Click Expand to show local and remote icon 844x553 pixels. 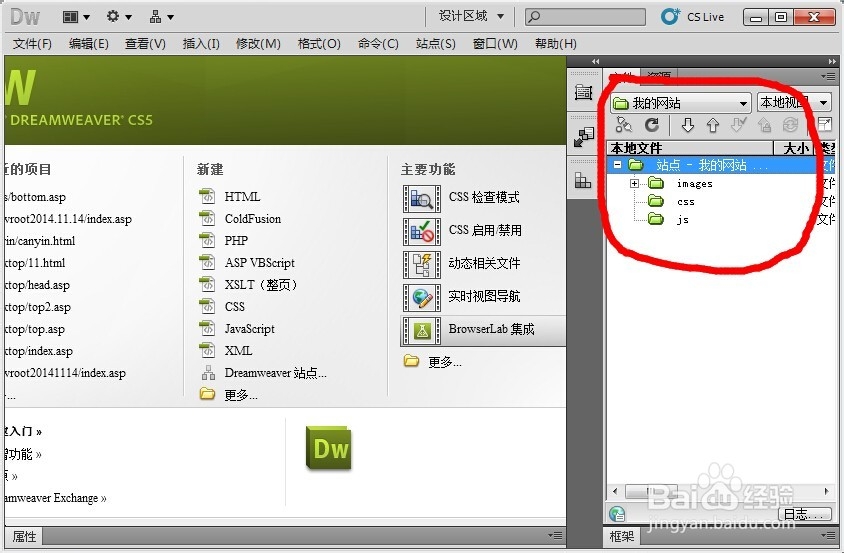[824, 125]
